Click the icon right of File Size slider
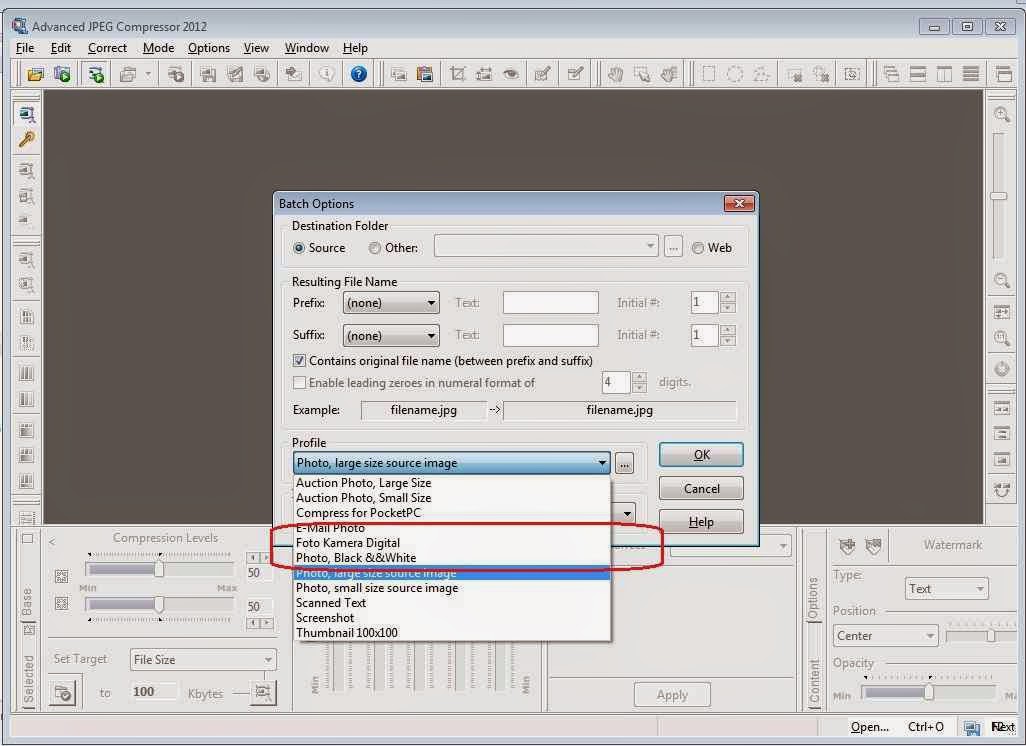1026x746 pixels. [263, 692]
